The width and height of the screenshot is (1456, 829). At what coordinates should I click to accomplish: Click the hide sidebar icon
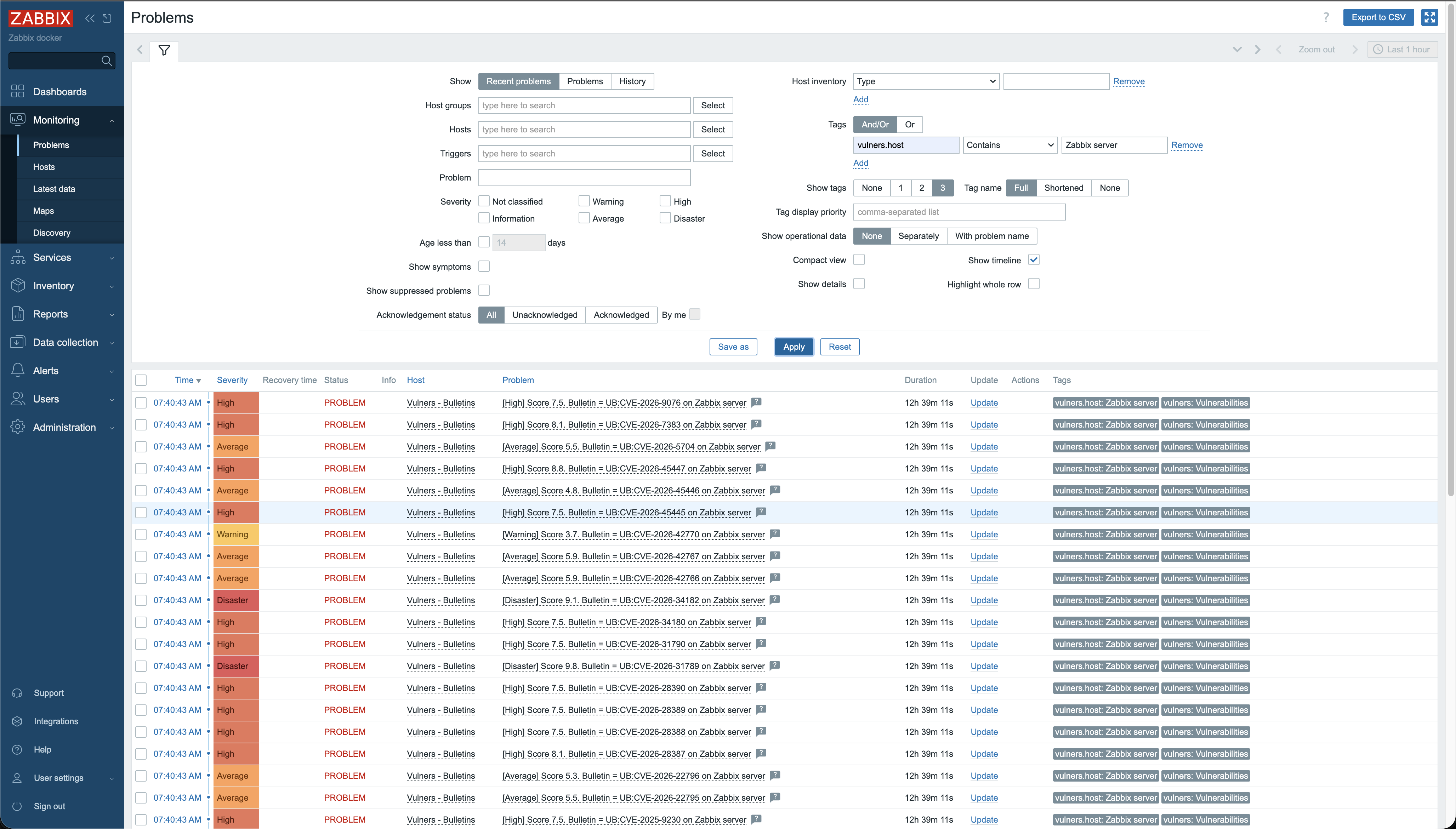pyautogui.click(x=107, y=18)
